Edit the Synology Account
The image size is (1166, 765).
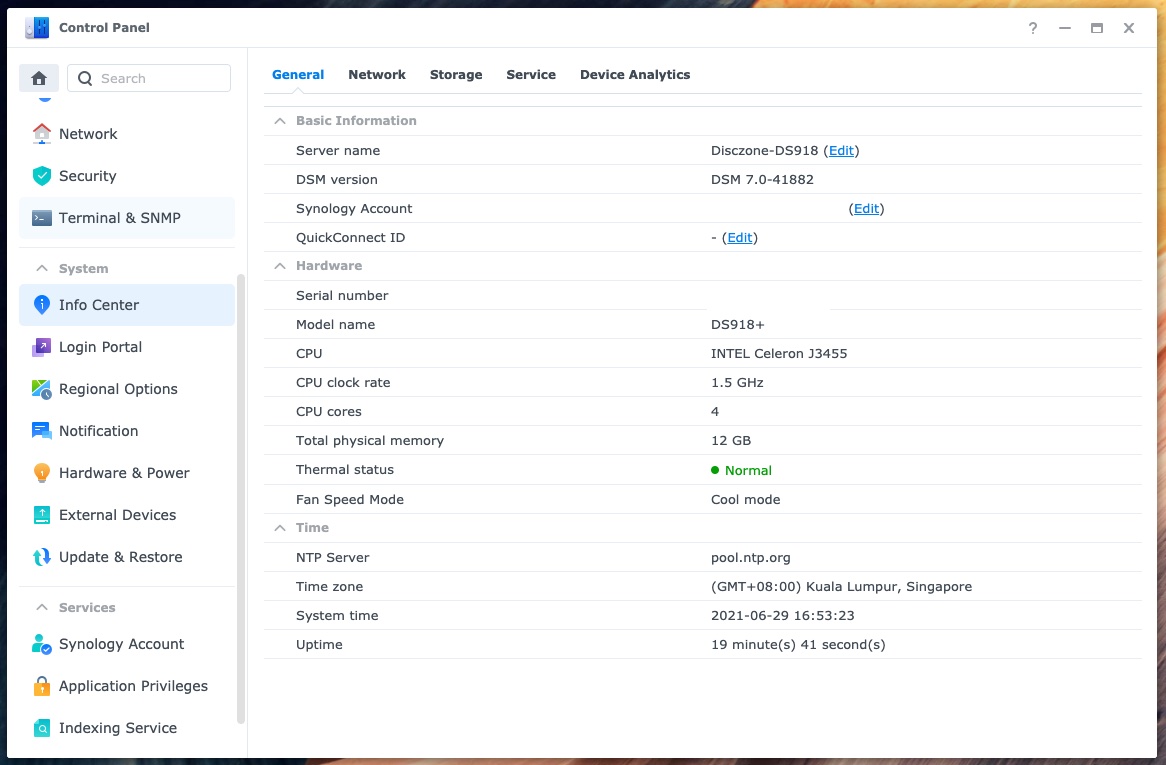point(866,209)
